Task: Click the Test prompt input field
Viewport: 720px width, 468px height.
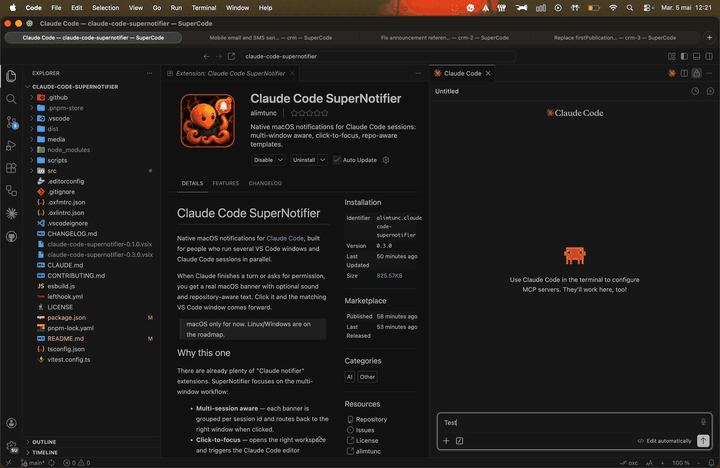Action: (x=569, y=423)
